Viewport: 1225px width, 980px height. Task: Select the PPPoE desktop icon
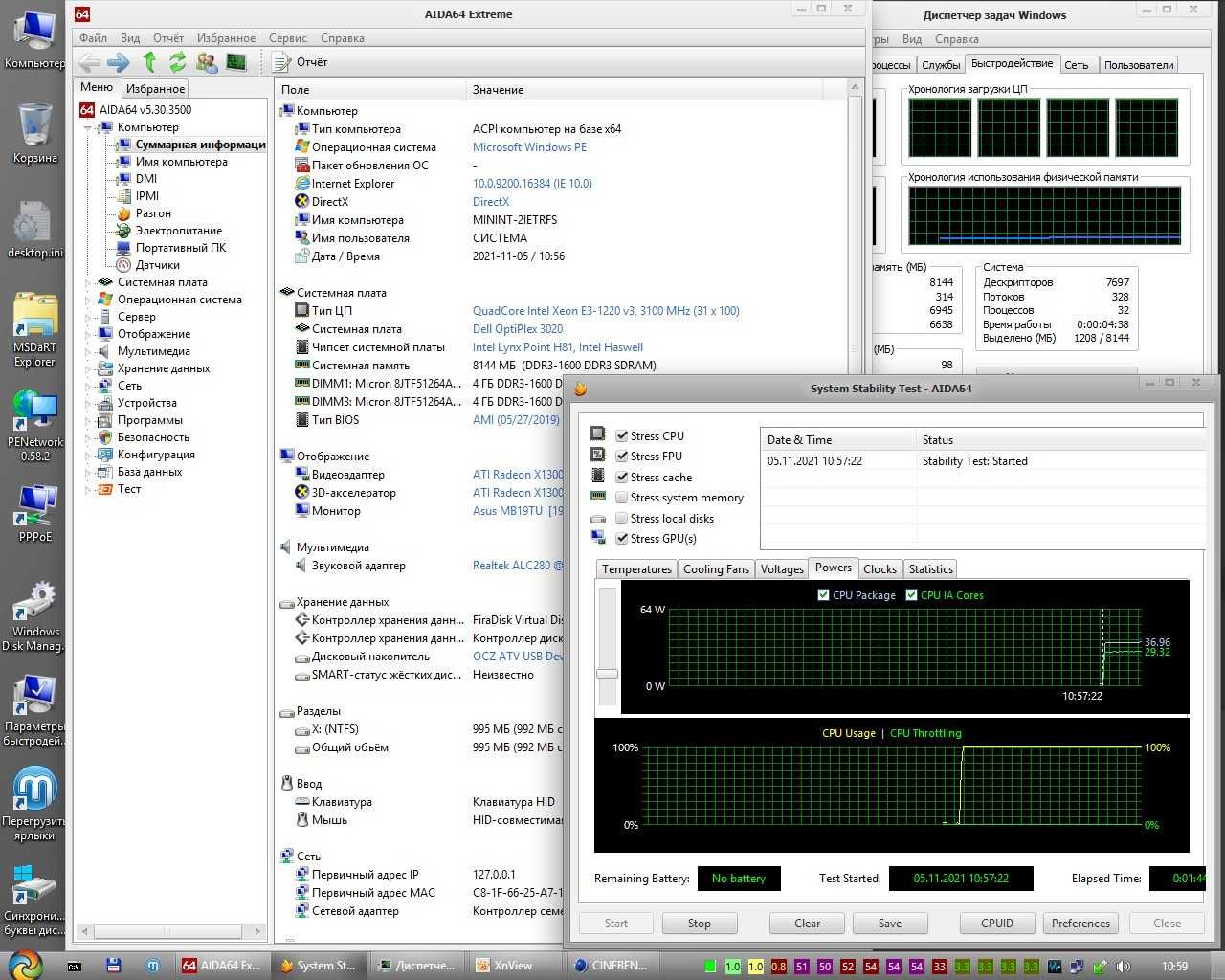(35, 513)
